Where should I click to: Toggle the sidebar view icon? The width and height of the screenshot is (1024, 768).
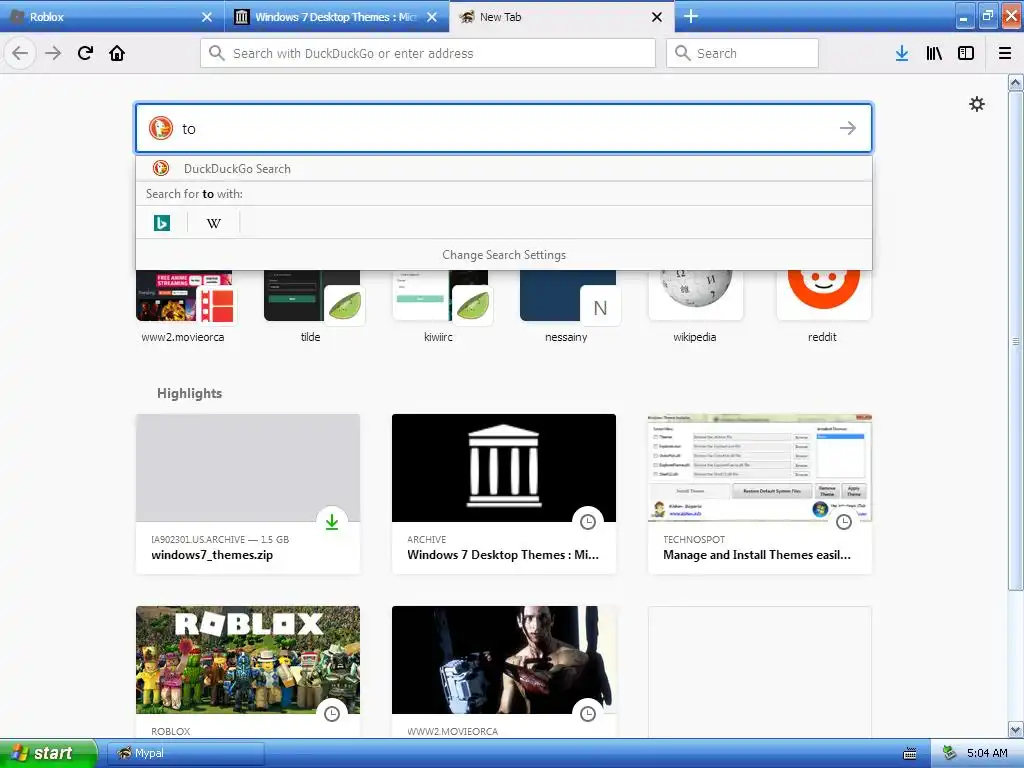(x=966, y=53)
